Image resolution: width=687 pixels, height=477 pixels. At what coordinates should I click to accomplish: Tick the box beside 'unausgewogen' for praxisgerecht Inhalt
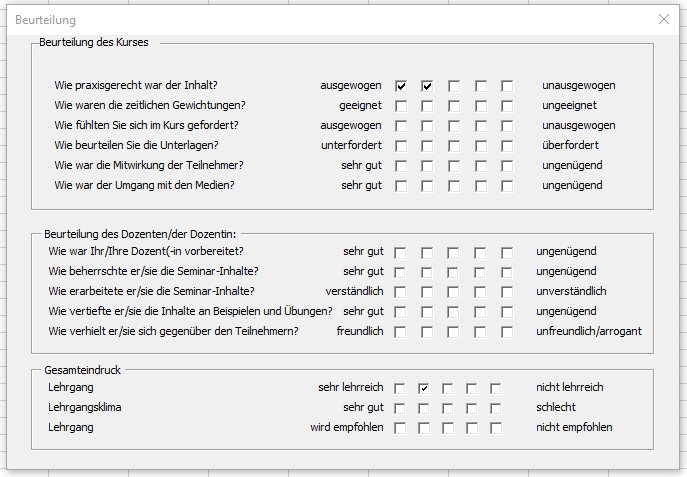pyautogui.click(x=507, y=86)
